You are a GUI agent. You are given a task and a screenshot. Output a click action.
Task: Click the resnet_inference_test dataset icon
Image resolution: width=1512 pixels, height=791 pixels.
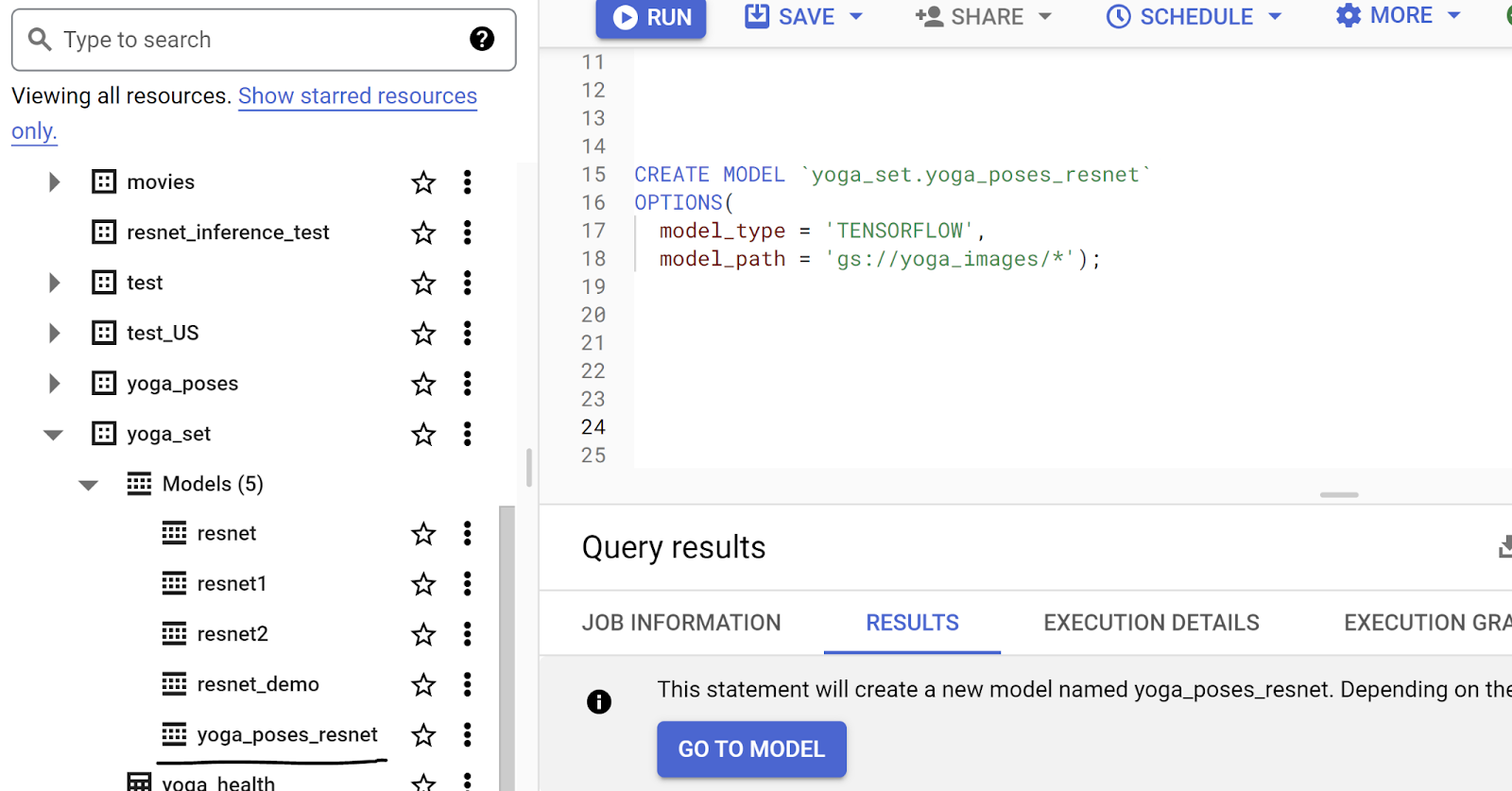pyautogui.click(x=104, y=232)
